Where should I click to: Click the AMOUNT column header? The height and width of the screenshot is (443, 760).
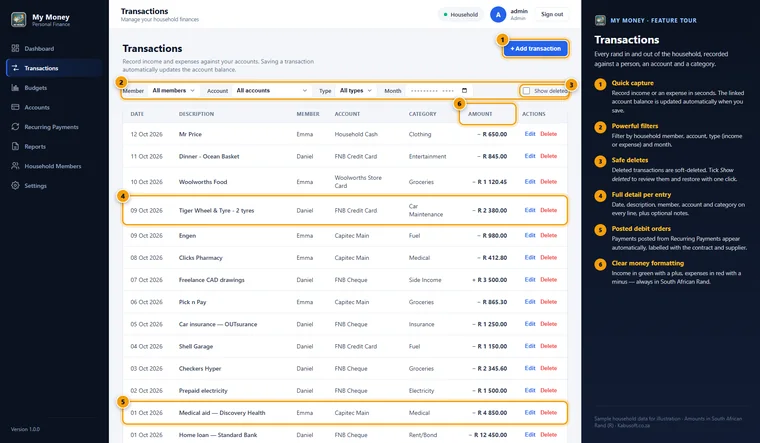click(x=480, y=114)
